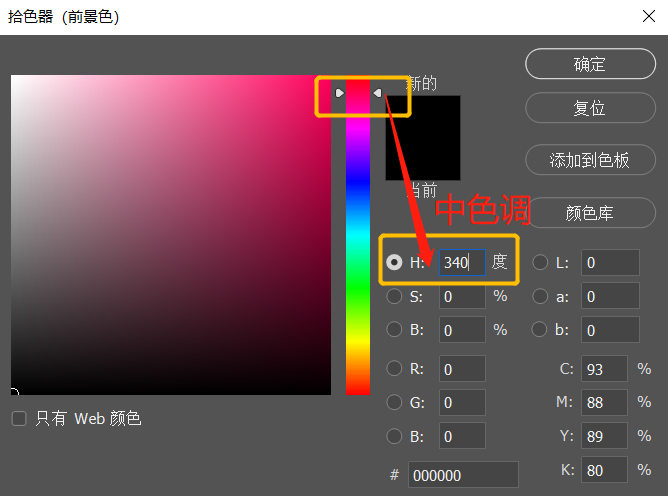Click the yellow area of hue strip
This screenshot has height=496, width=668.
point(358,341)
